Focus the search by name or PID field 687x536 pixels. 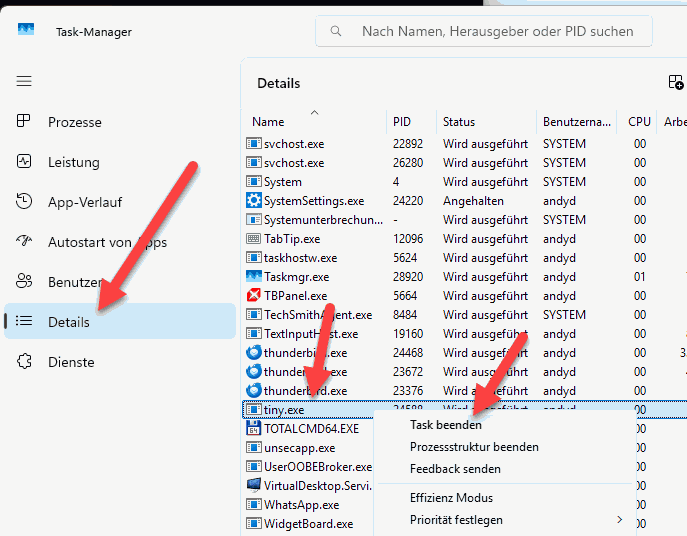(484, 31)
